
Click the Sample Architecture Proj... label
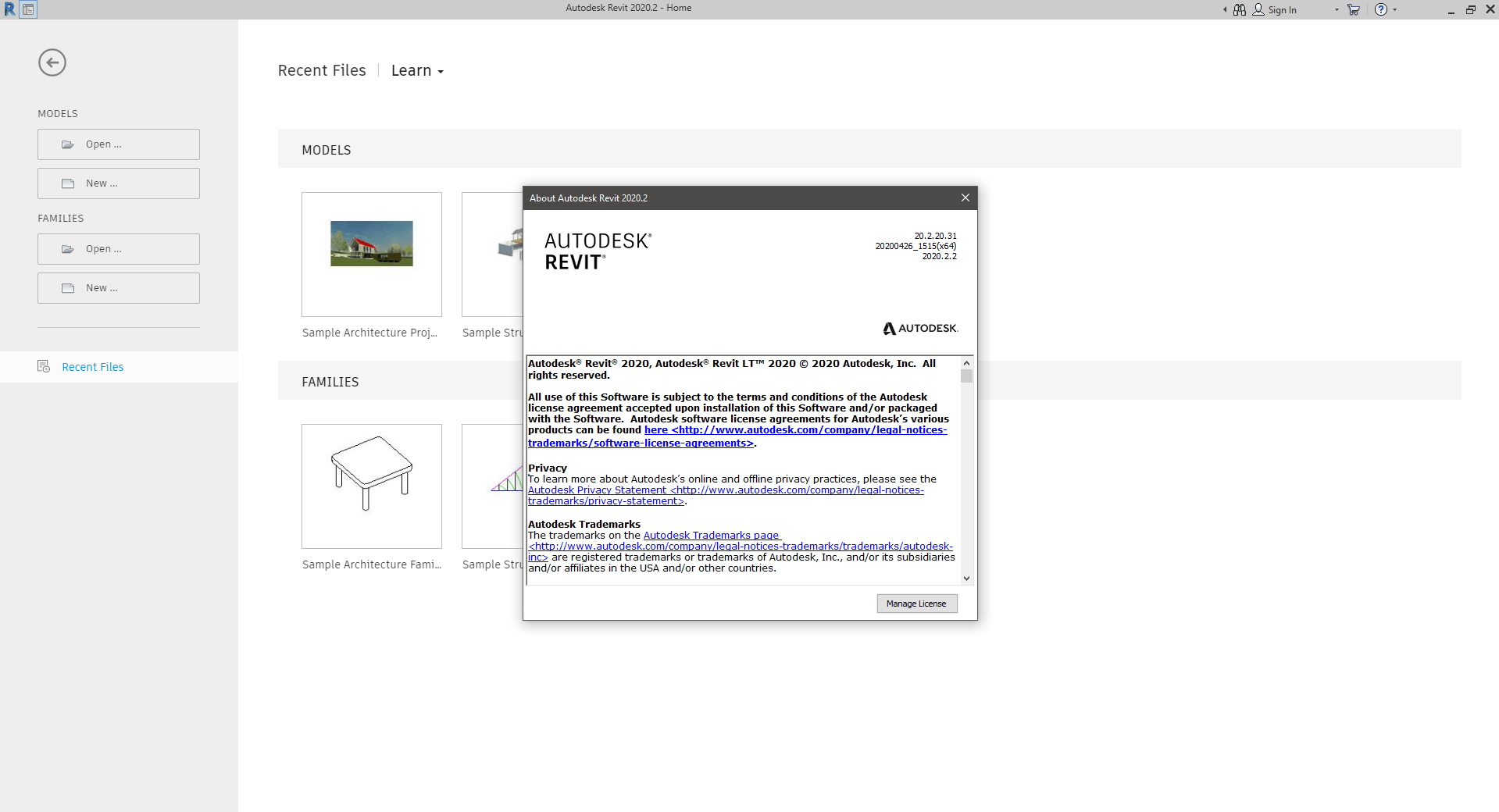point(369,333)
